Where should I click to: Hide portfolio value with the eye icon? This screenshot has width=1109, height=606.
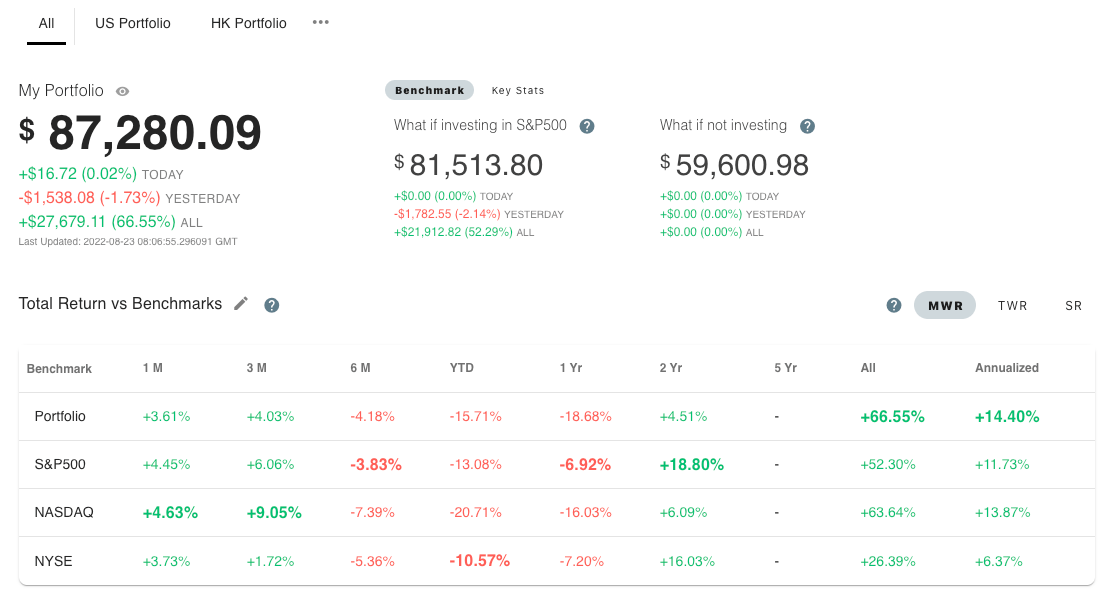point(121,90)
